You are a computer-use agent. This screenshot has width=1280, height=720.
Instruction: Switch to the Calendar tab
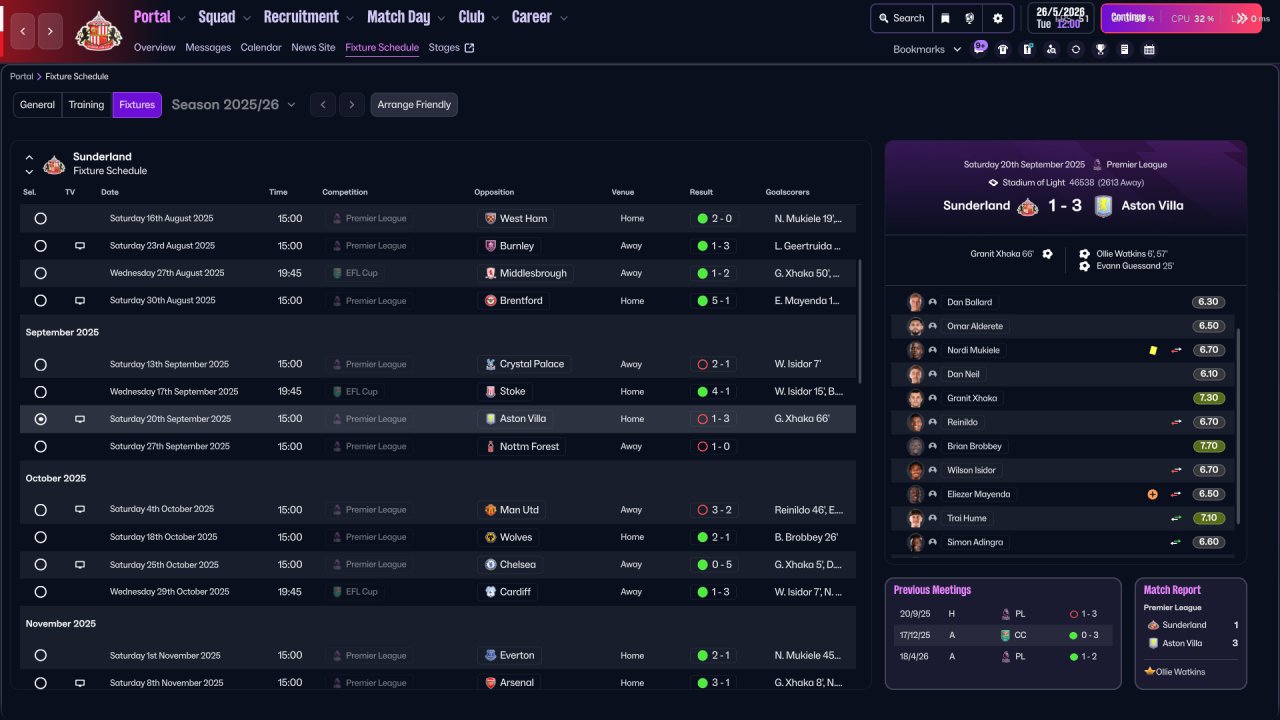pos(261,48)
